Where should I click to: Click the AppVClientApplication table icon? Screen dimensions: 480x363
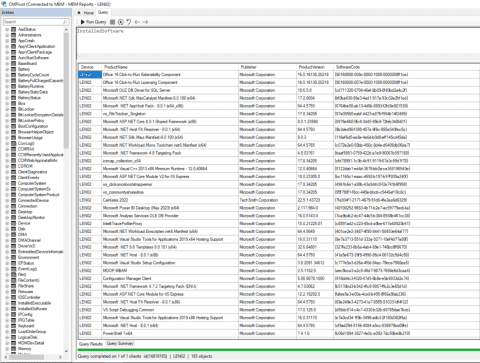click(x=13, y=46)
